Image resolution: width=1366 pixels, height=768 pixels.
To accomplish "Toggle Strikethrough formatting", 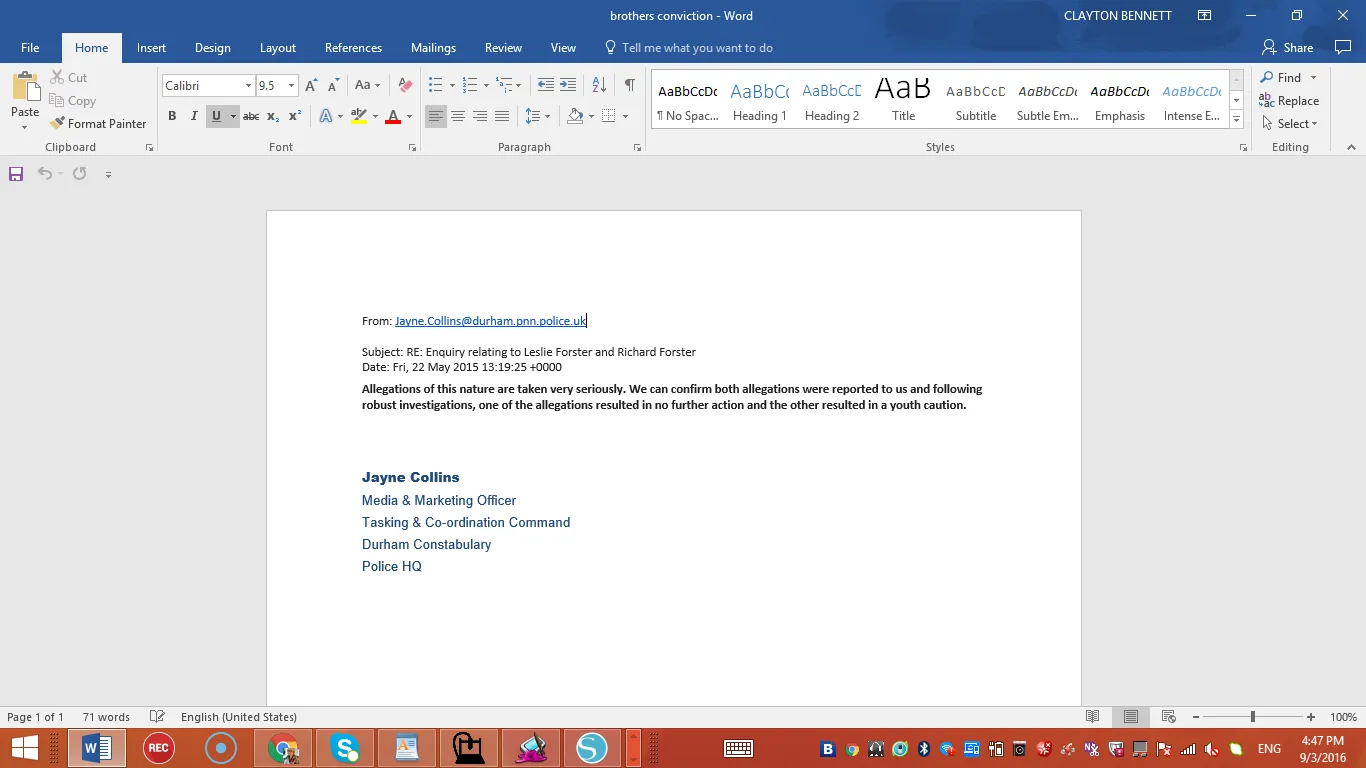I will 251,116.
